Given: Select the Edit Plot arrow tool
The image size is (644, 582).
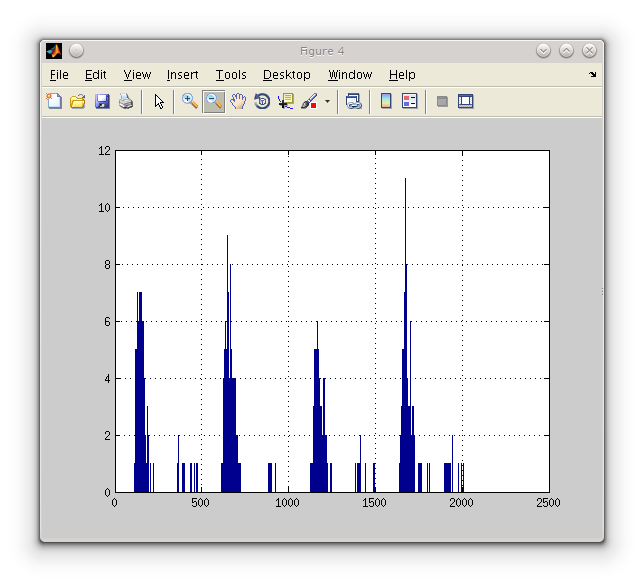Looking at the screenshot, I should tap(158, 101).
